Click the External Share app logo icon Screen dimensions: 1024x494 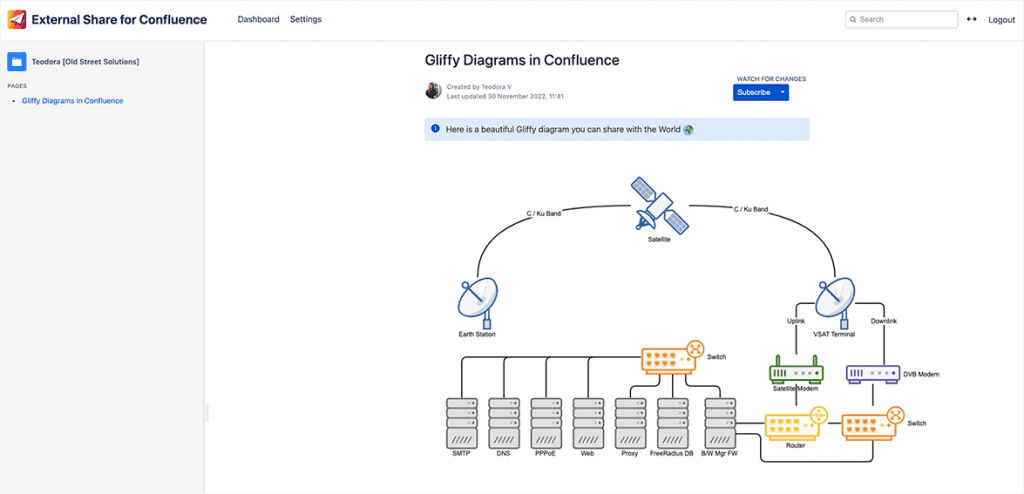click(x=17, y=20)
